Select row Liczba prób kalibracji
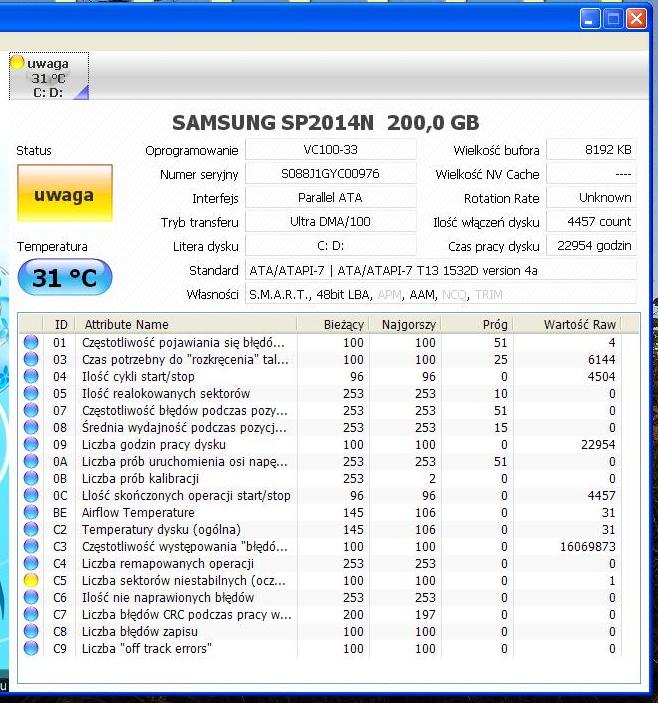The image size is (658, 703). (320, 478)
